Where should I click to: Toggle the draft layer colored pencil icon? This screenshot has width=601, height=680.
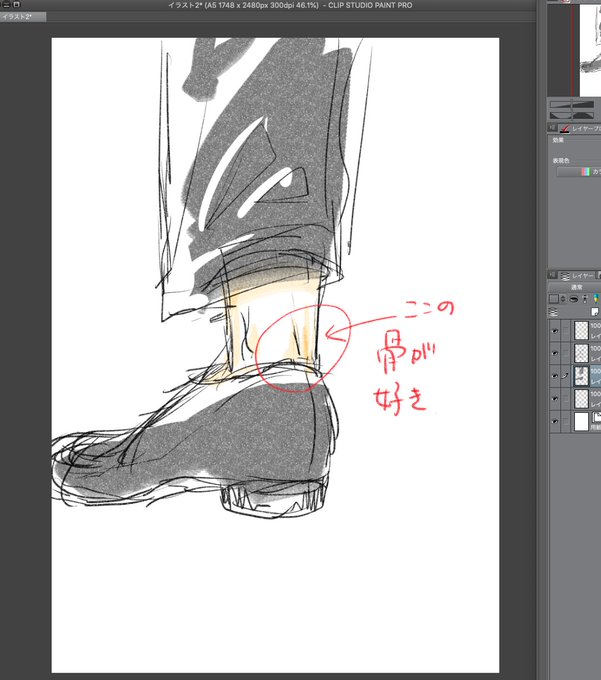pos(596,298)
